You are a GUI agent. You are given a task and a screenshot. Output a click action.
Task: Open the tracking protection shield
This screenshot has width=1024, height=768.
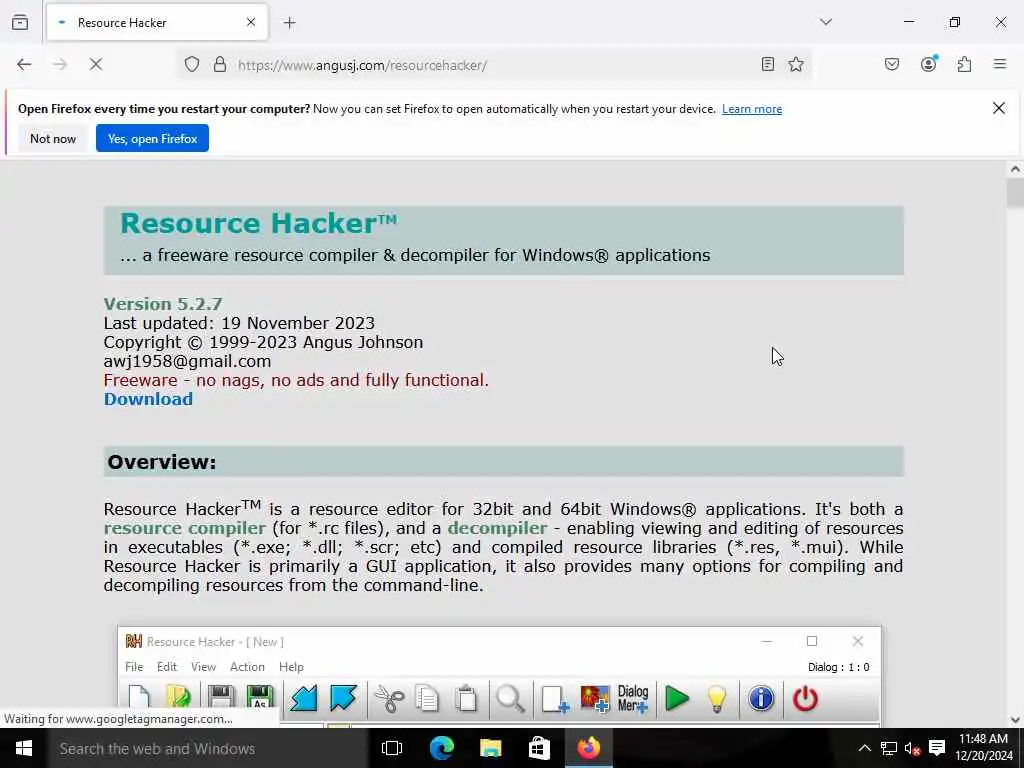coord(191,64)
